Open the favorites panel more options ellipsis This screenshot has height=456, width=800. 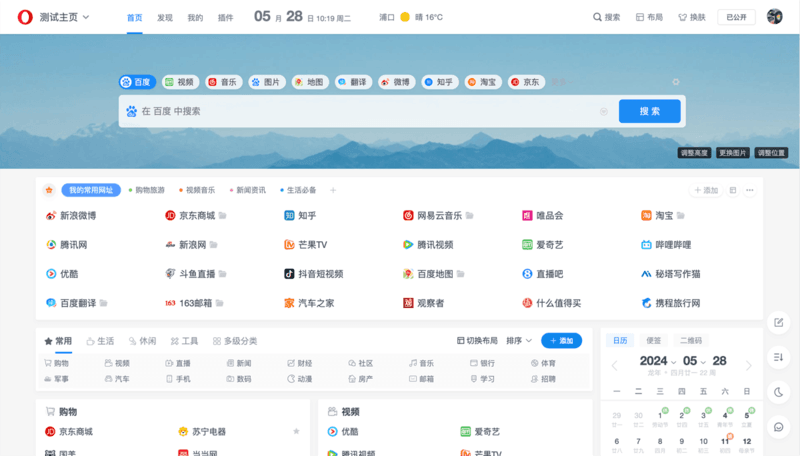pos(749,190)
